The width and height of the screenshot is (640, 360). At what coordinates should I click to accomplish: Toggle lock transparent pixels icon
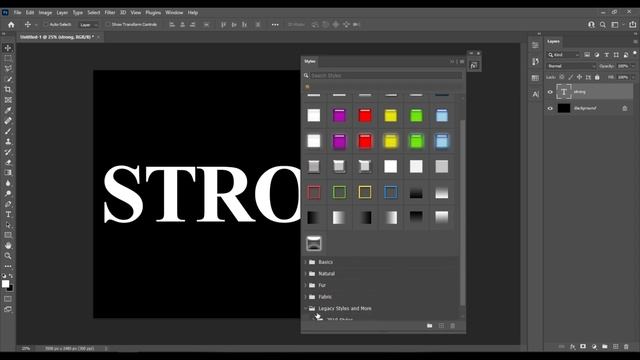click(562, 77)
